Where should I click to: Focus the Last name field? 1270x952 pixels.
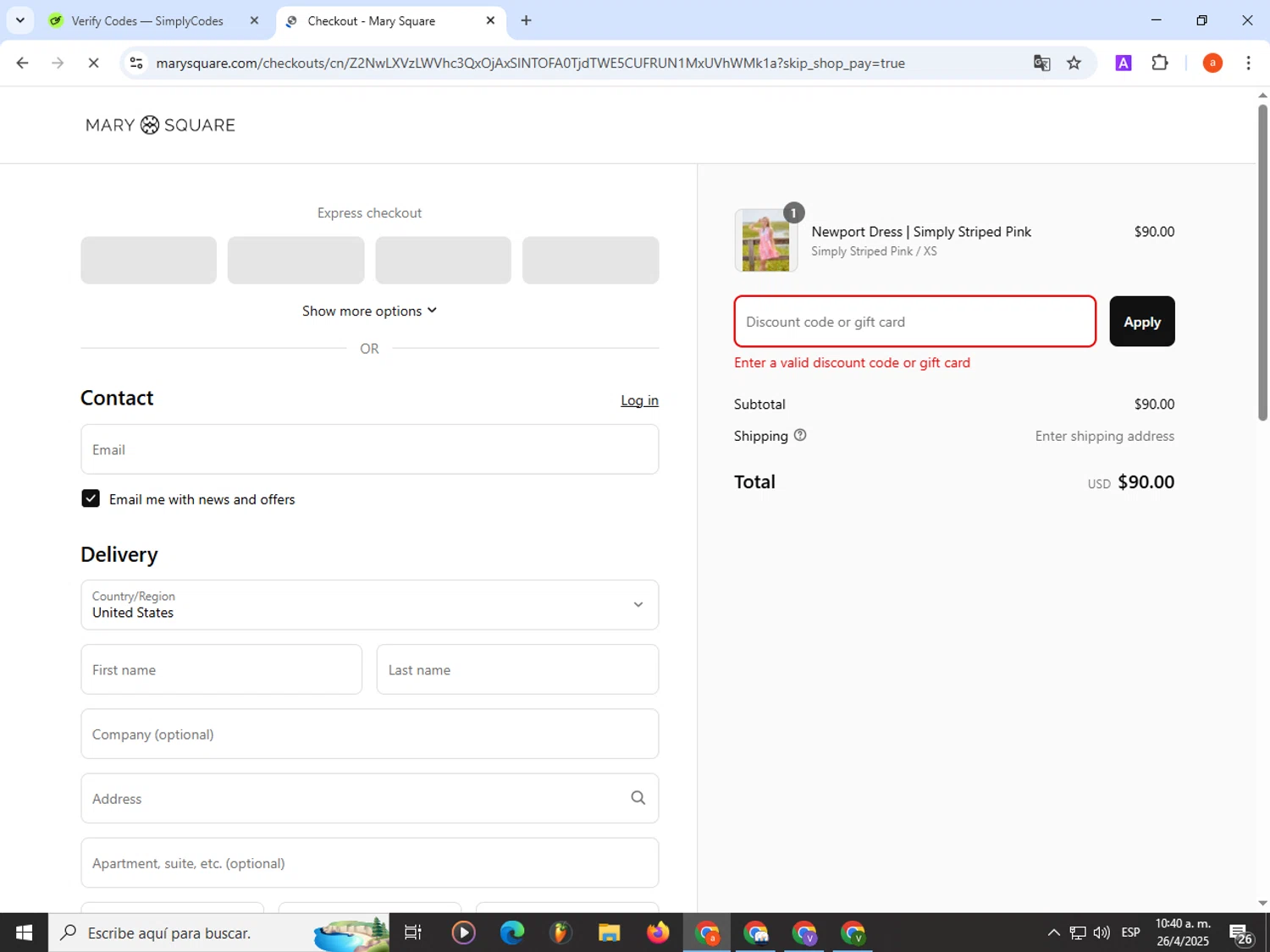click(x=517, y=669)
